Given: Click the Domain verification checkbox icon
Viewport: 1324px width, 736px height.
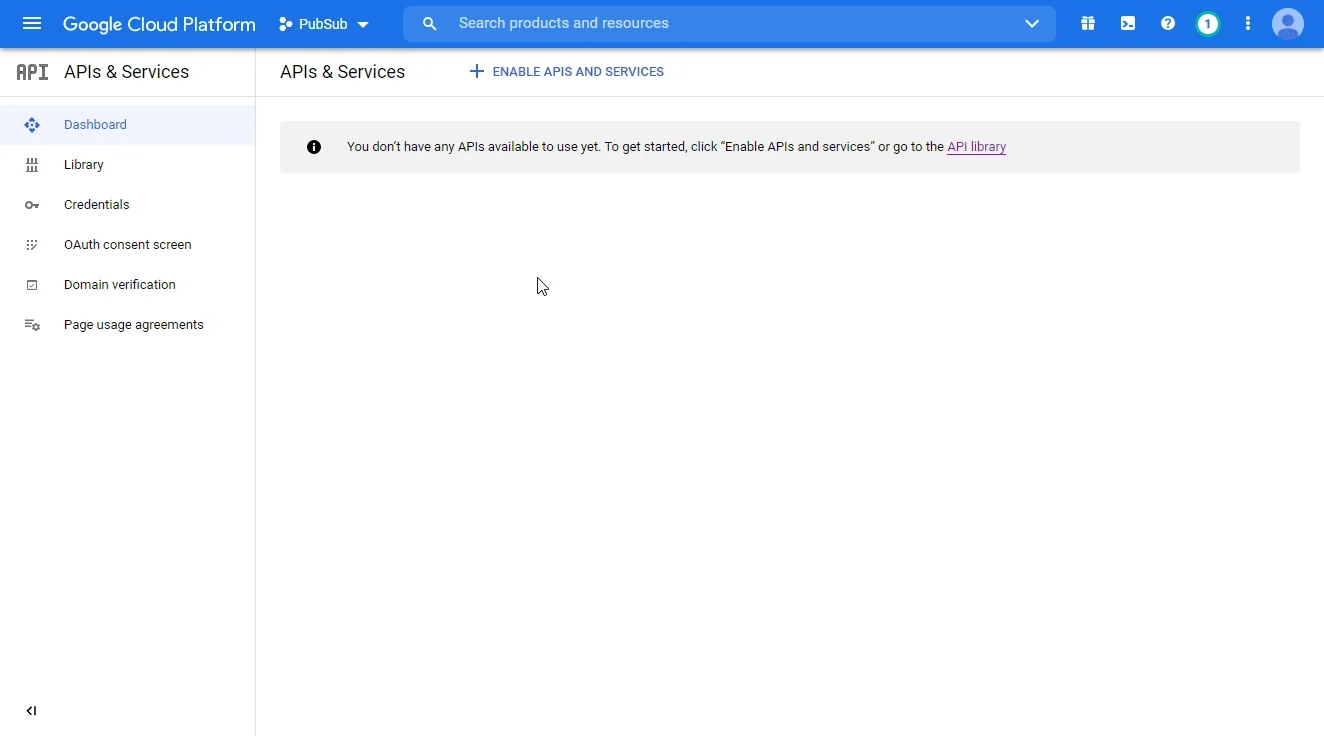Looking at the screenshot, I should click(x=32, y=285).
